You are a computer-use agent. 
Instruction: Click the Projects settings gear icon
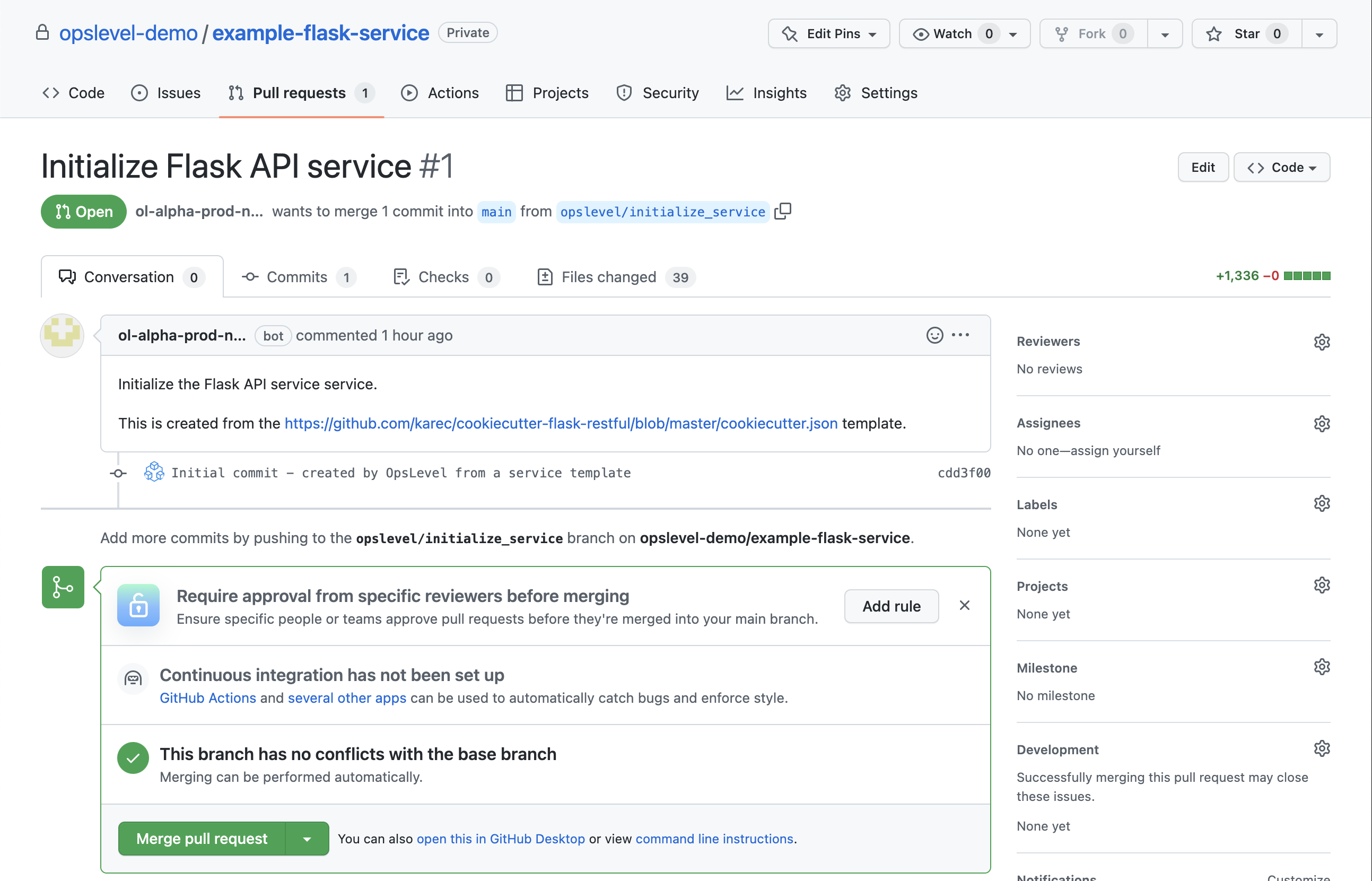point(1322,585)
